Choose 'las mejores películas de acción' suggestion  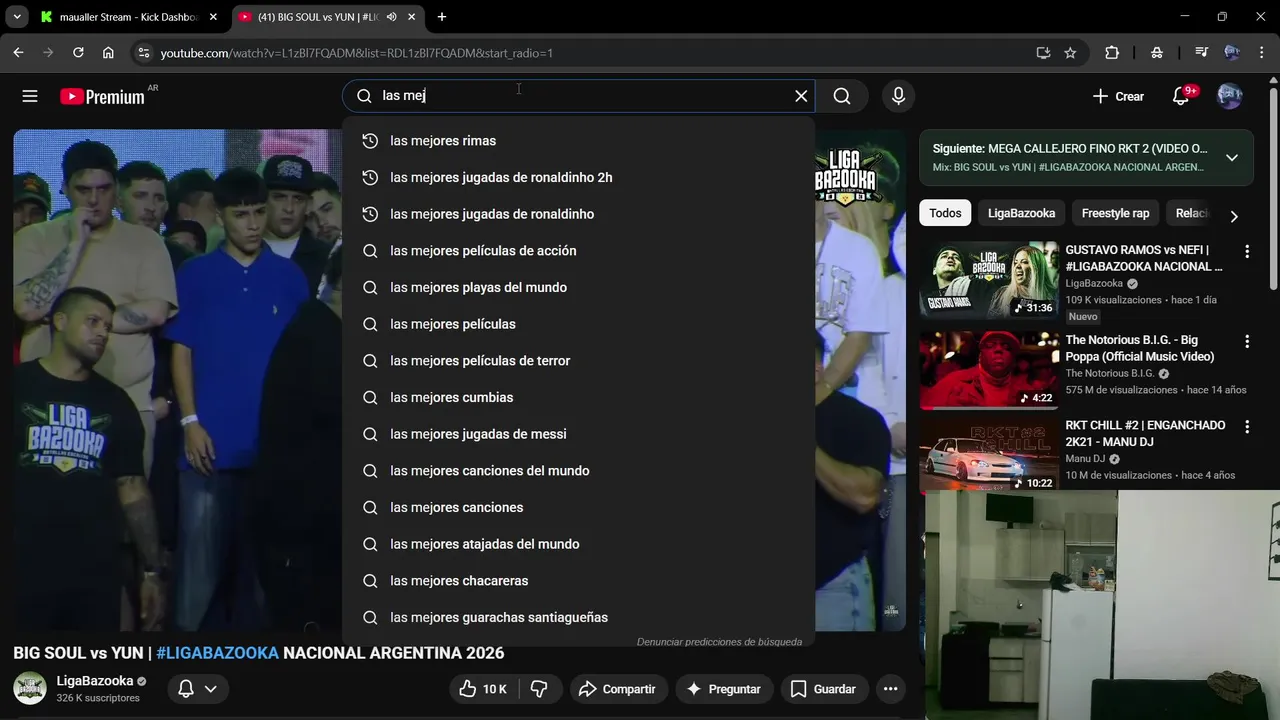point(578,251)
